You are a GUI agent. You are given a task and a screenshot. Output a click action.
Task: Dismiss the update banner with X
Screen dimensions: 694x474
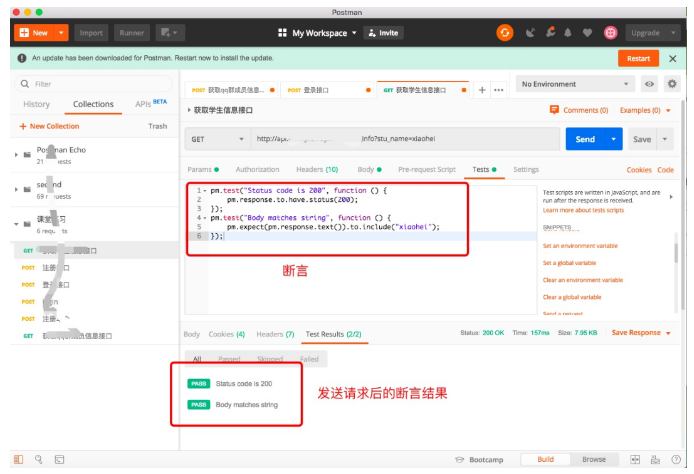point(672,58)
